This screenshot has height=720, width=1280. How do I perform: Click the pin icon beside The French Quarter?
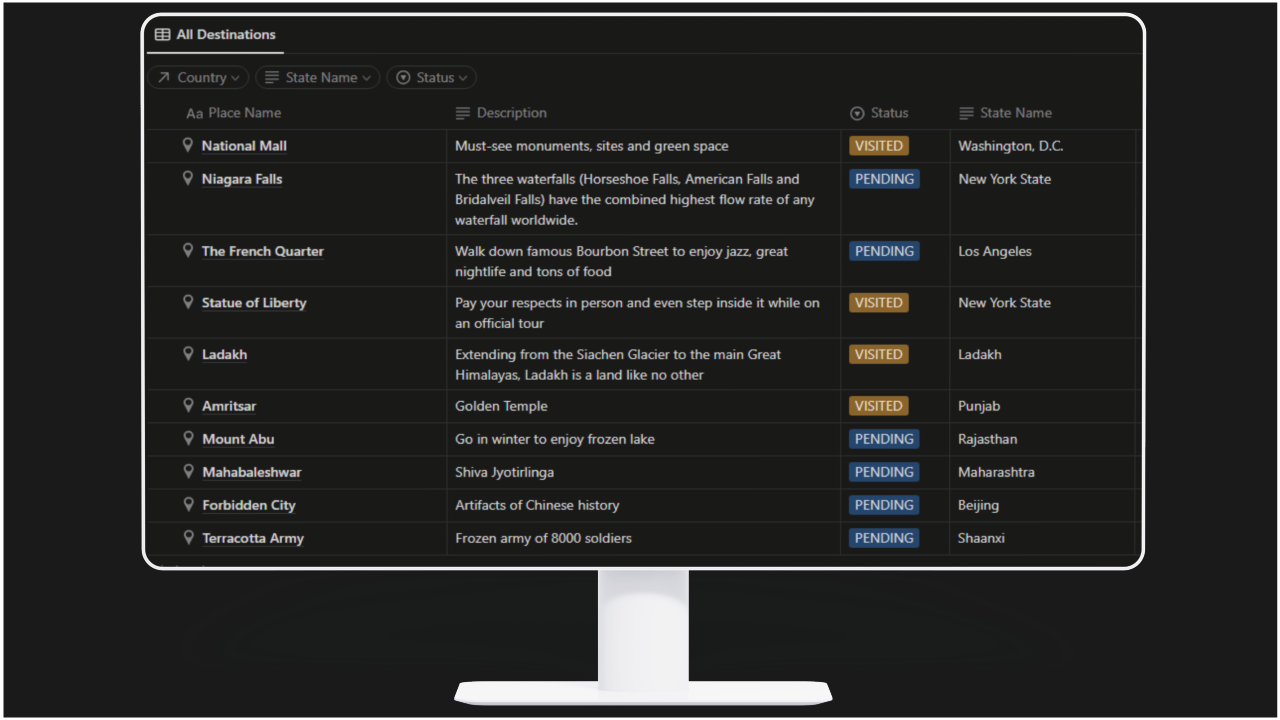[187, 250]
